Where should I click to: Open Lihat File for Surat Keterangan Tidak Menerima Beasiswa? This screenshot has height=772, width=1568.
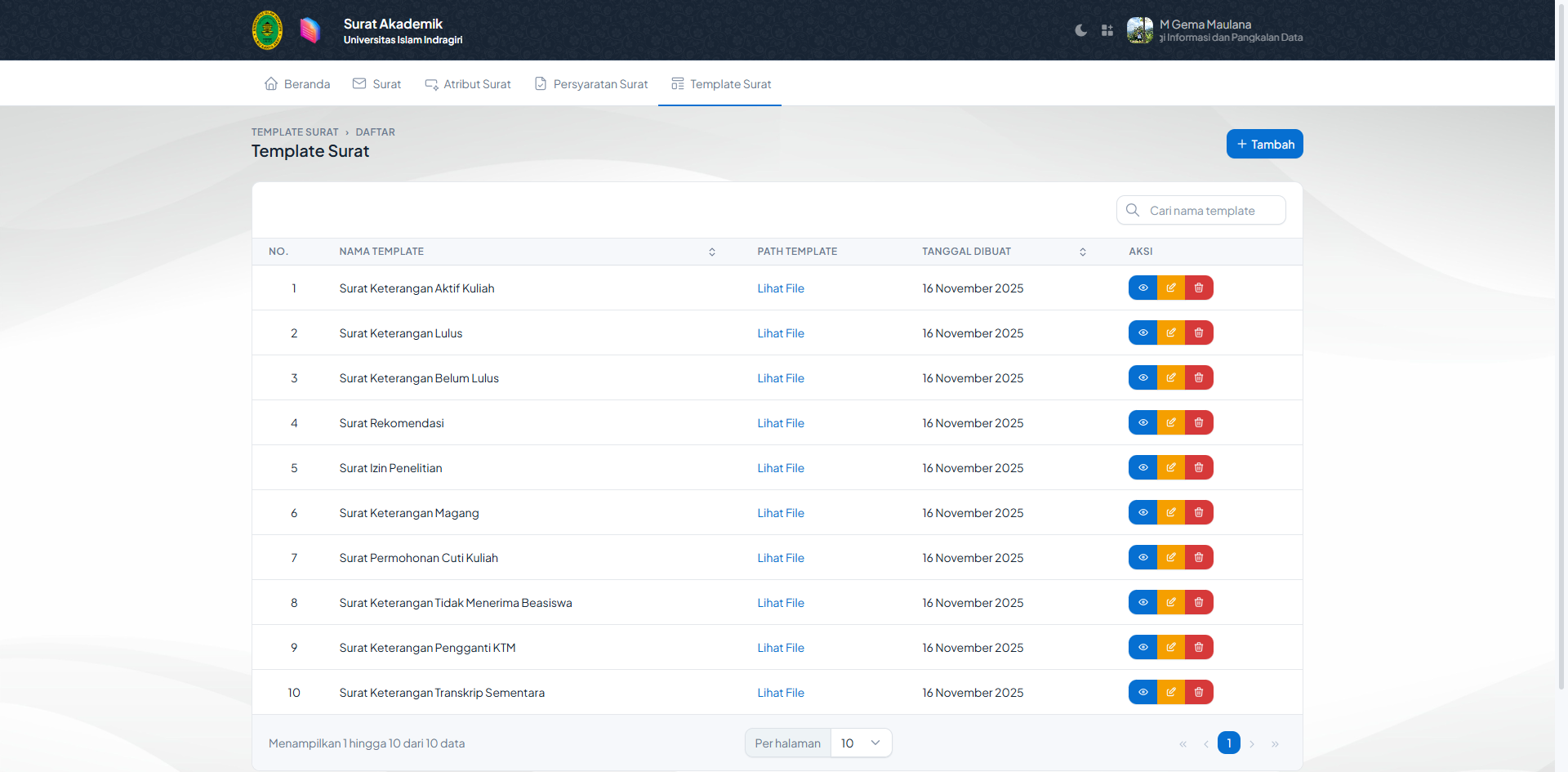pyautogui.click(x=780, y=603)
